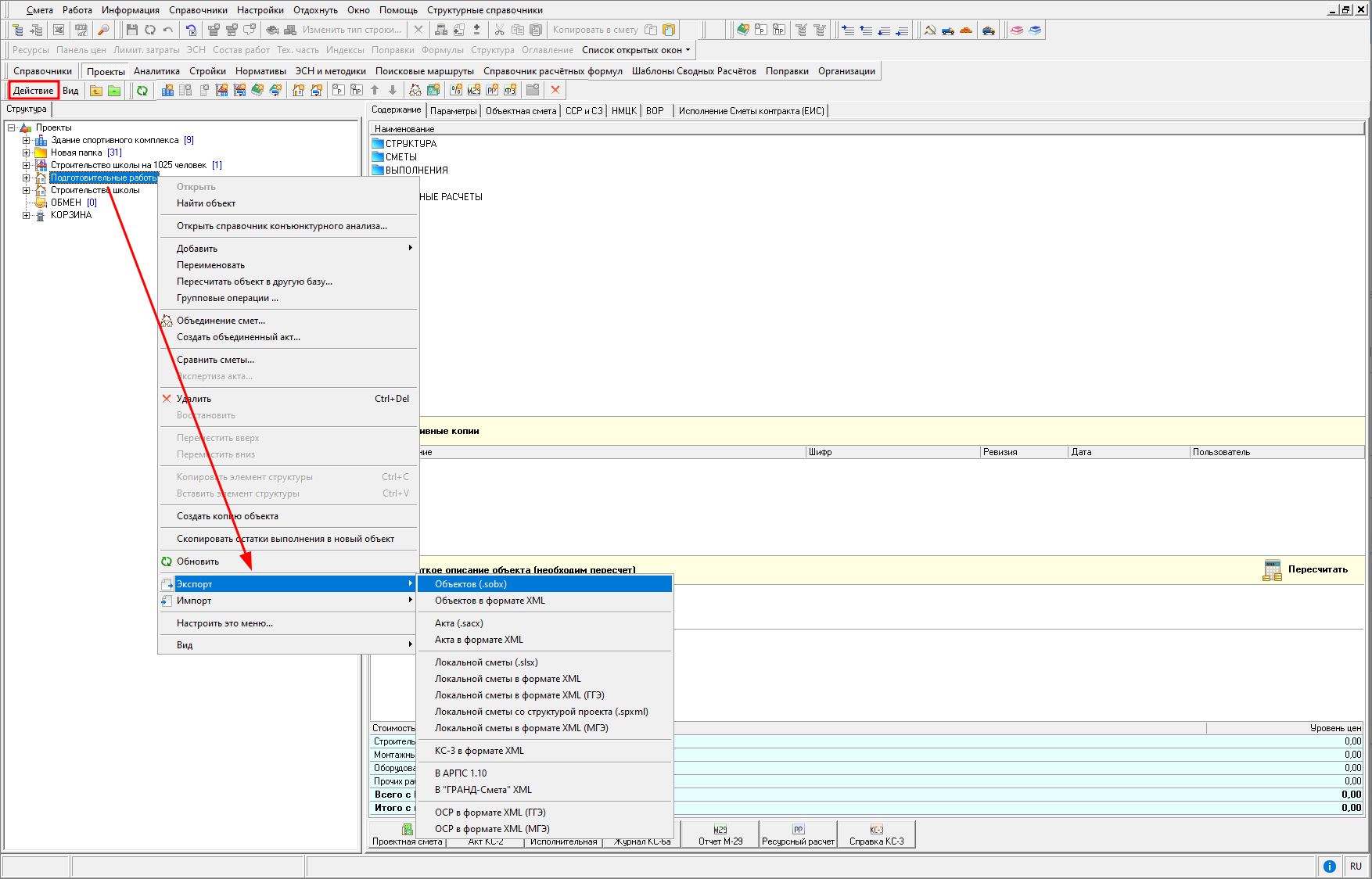Click the Отчет М-29 button
1372x879 pixels.
point(720,835)
